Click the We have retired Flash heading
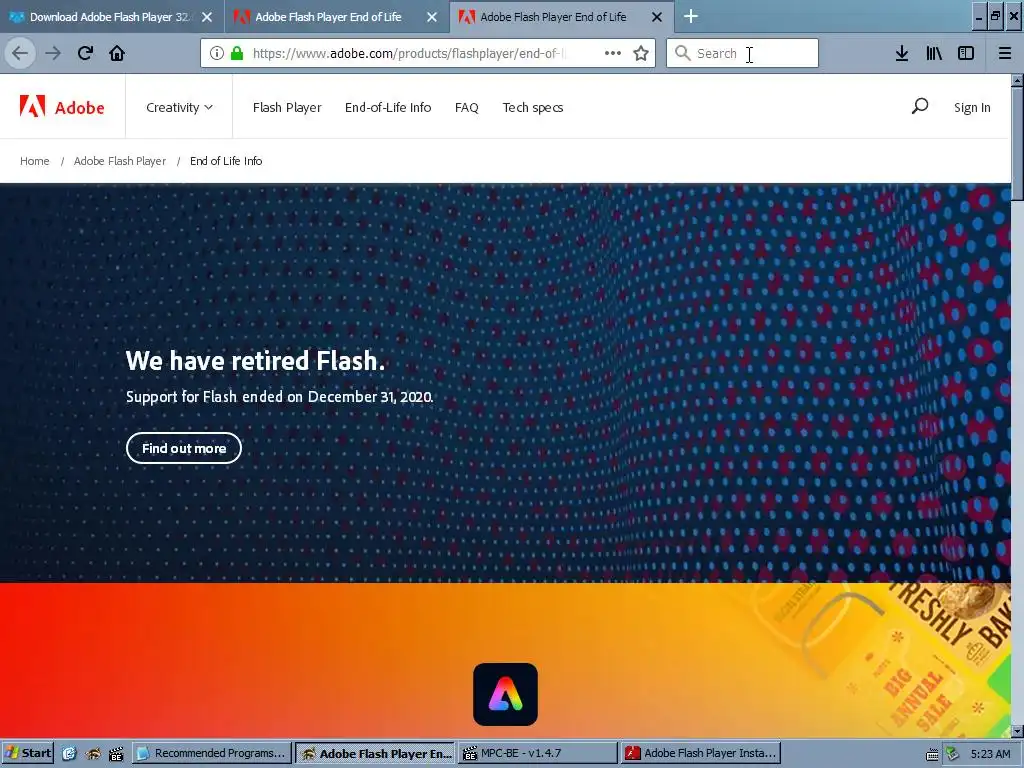1024x768 pixels. [255, 360]
